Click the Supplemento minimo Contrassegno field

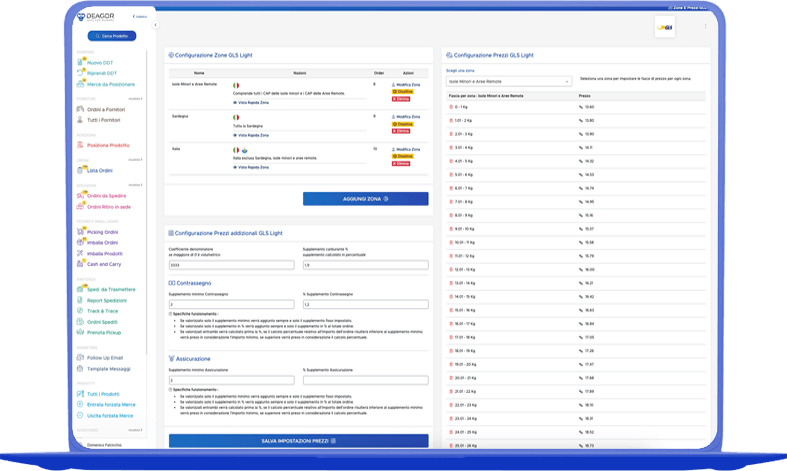231,304
